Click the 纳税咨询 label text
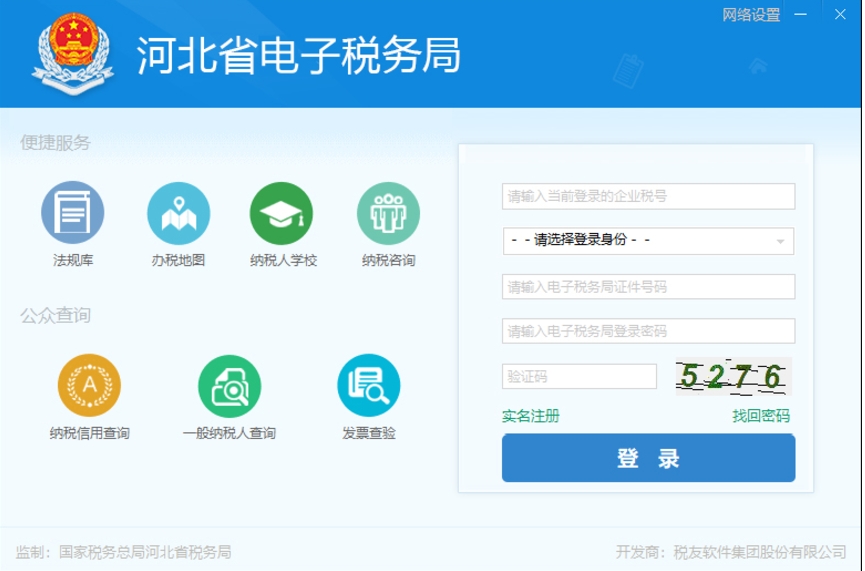The height and width of the screenshot is (571, 865). pos(388,260)
